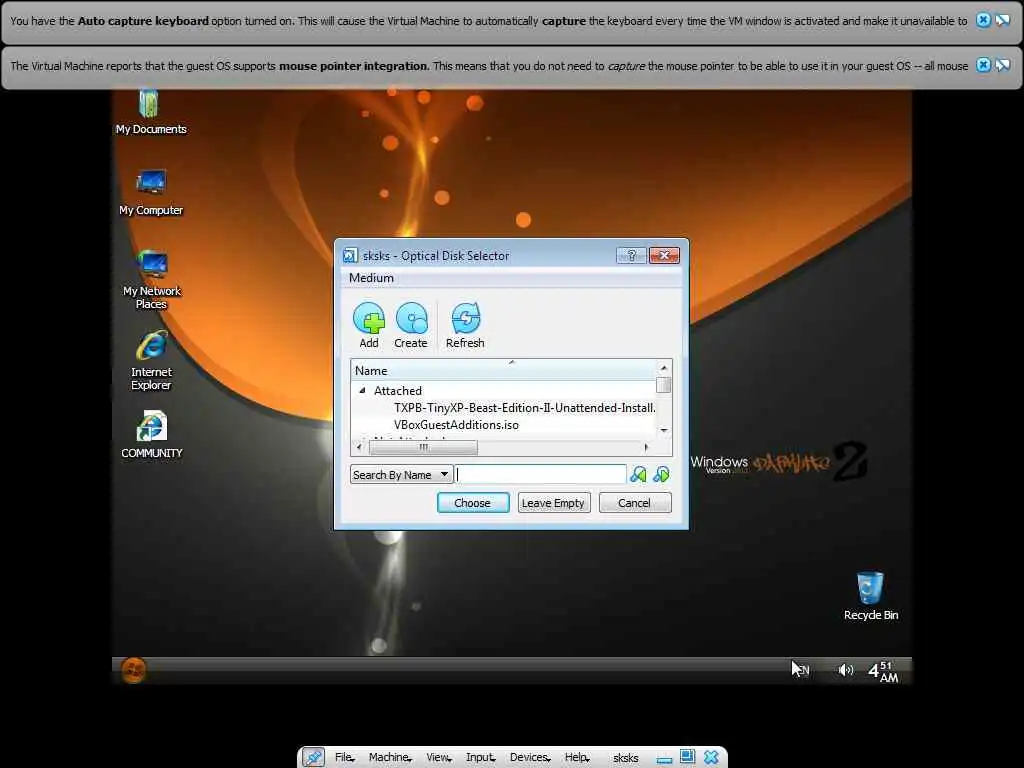Viewport: 1024px width, 768px height.
Task: Click the EN language indicator in tray
Action: click(803, 670)
